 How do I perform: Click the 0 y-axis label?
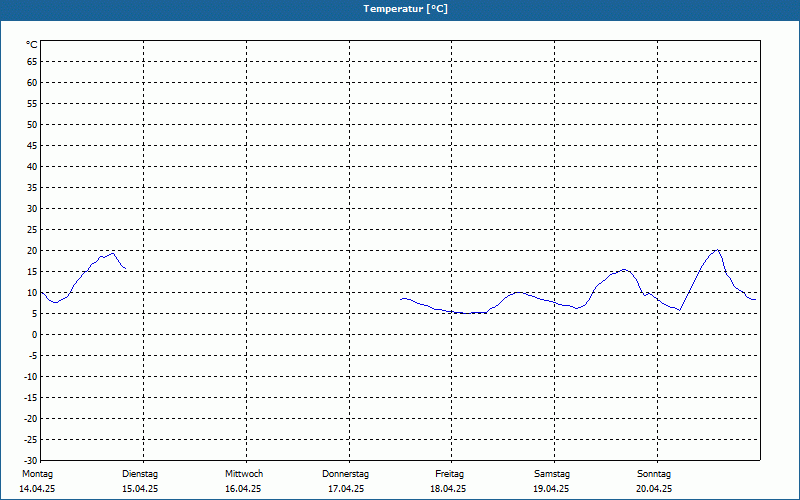click(35, 335)
